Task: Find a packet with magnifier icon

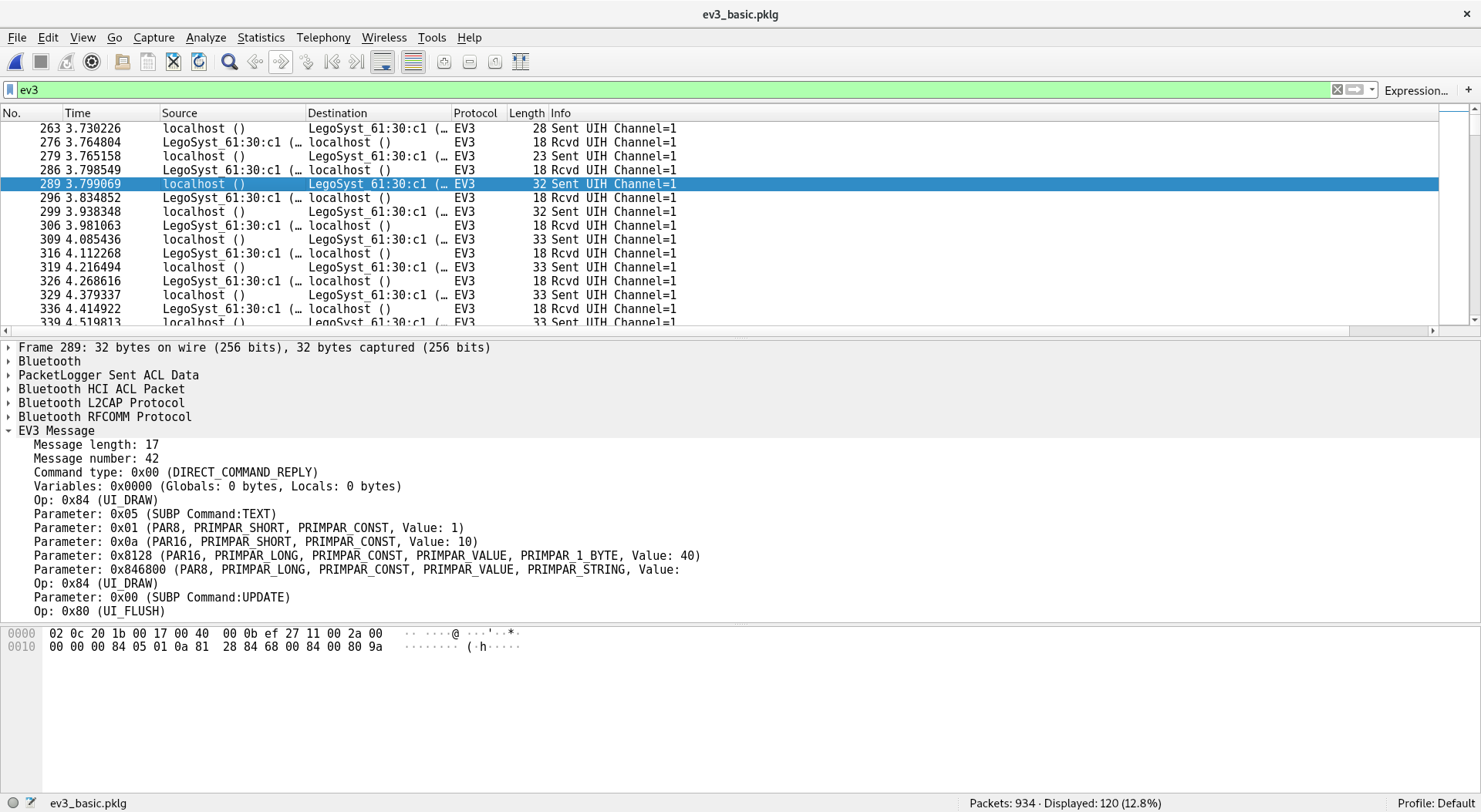Action: coord(229,62)
